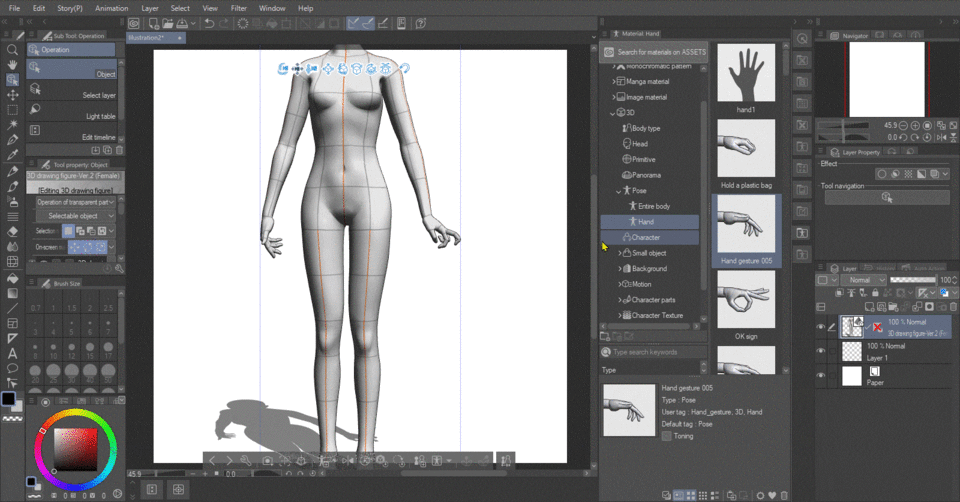Choose the Eraser tool in toolbar
960x502 pixels.
[12, 232]
